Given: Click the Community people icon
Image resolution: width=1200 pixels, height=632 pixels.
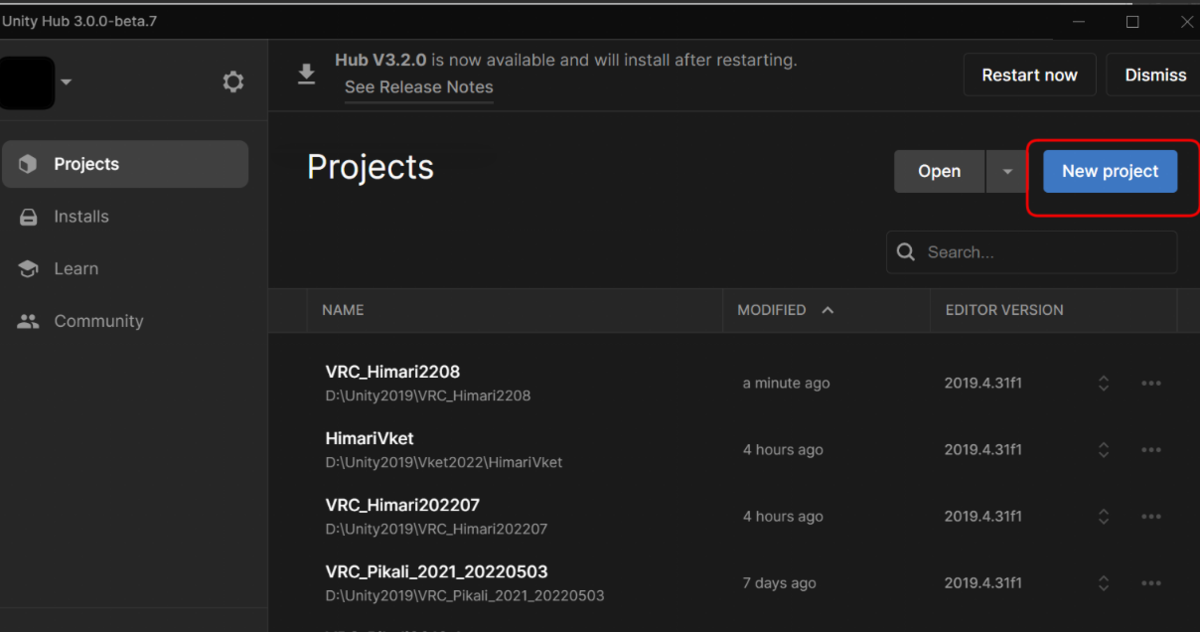Looking at the screenshot, I should [x=28, y=321].
